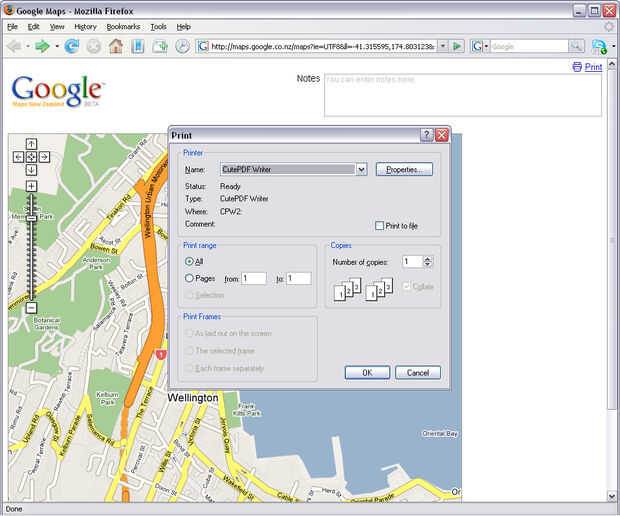Click the Google search engine icon

coord(477,46)
